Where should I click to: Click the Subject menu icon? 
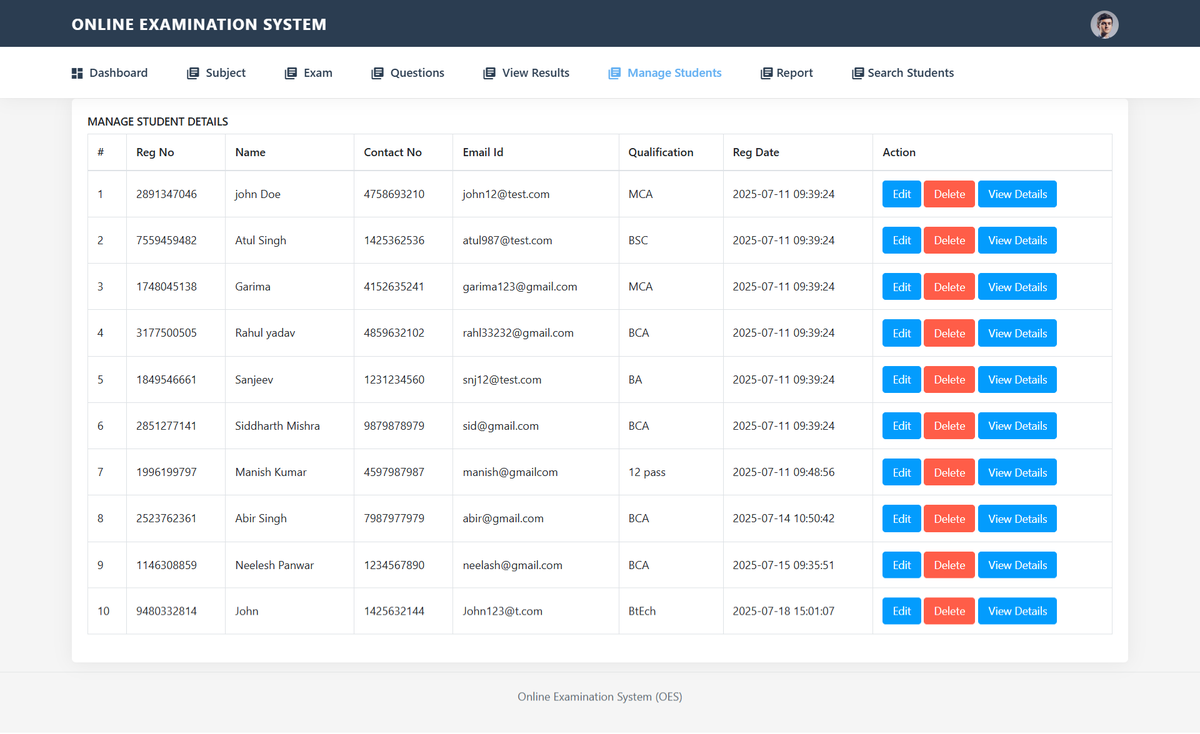(193, 73)
